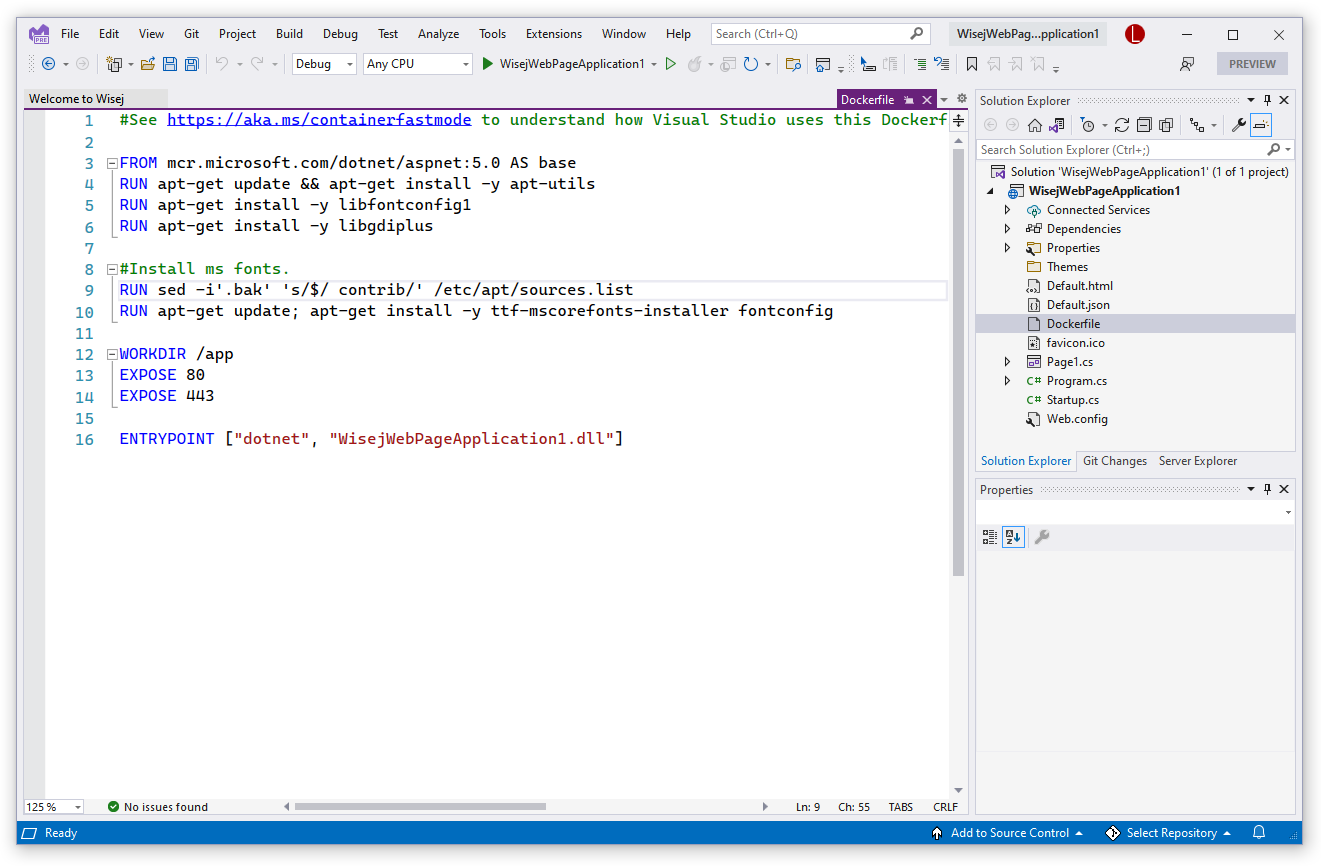1321x866 pixels.
Task: Click the editor split handle above scrollbar
Action: [x=958, y=120]
